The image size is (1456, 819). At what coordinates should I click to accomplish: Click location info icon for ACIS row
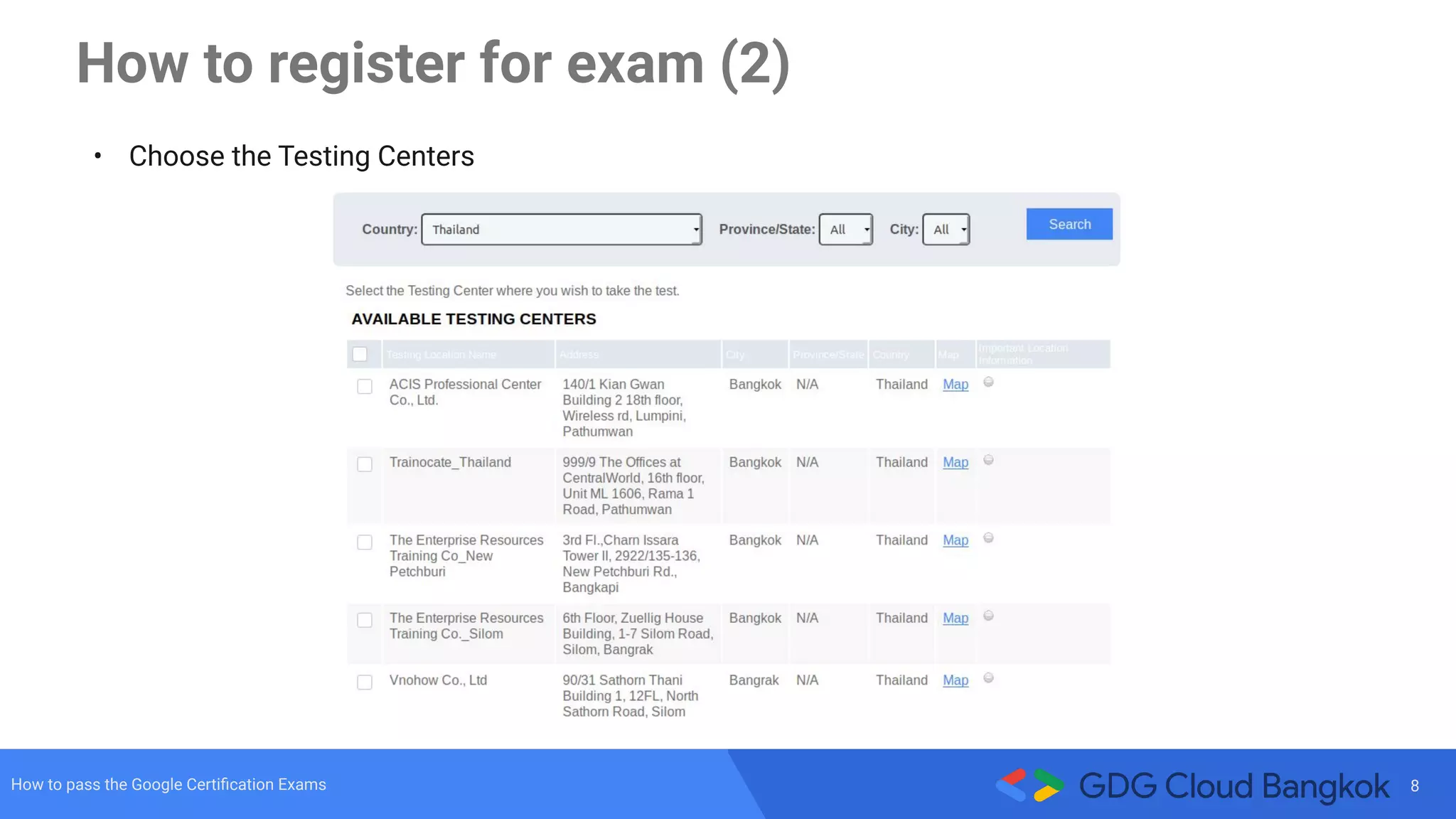pyautogui.click(x=988, y=382)
